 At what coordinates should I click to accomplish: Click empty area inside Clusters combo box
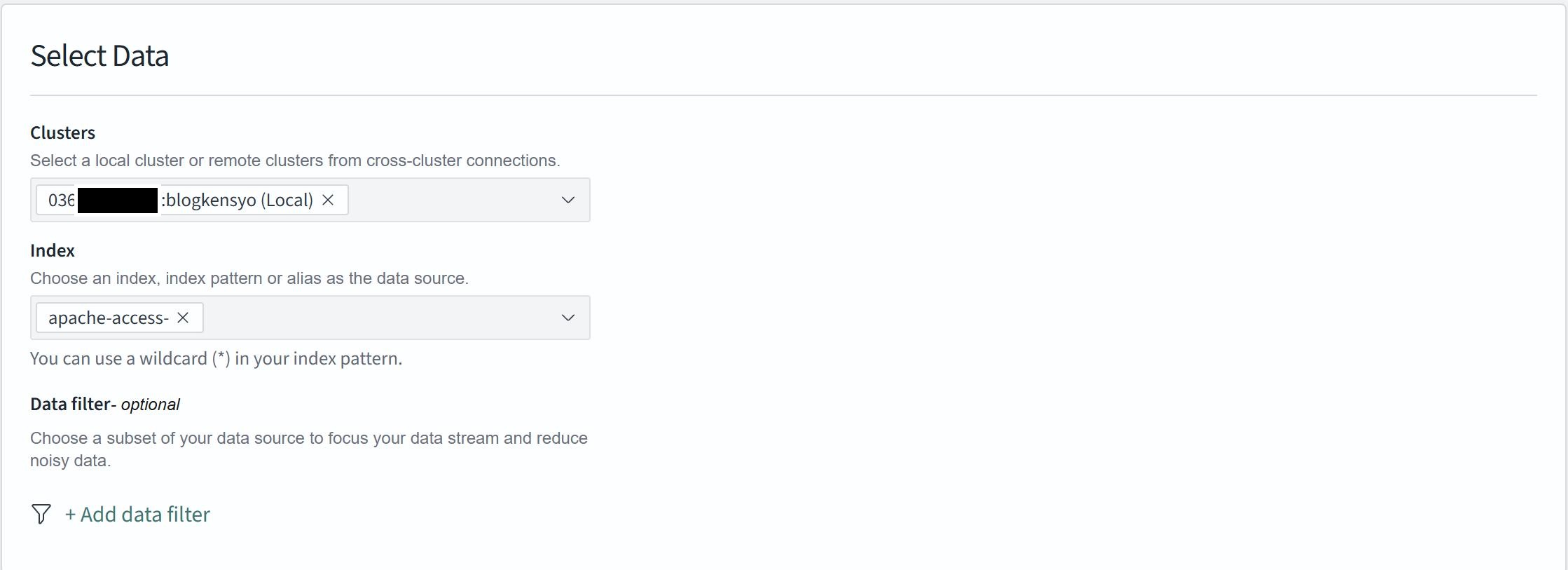click(x=448, y=200)
